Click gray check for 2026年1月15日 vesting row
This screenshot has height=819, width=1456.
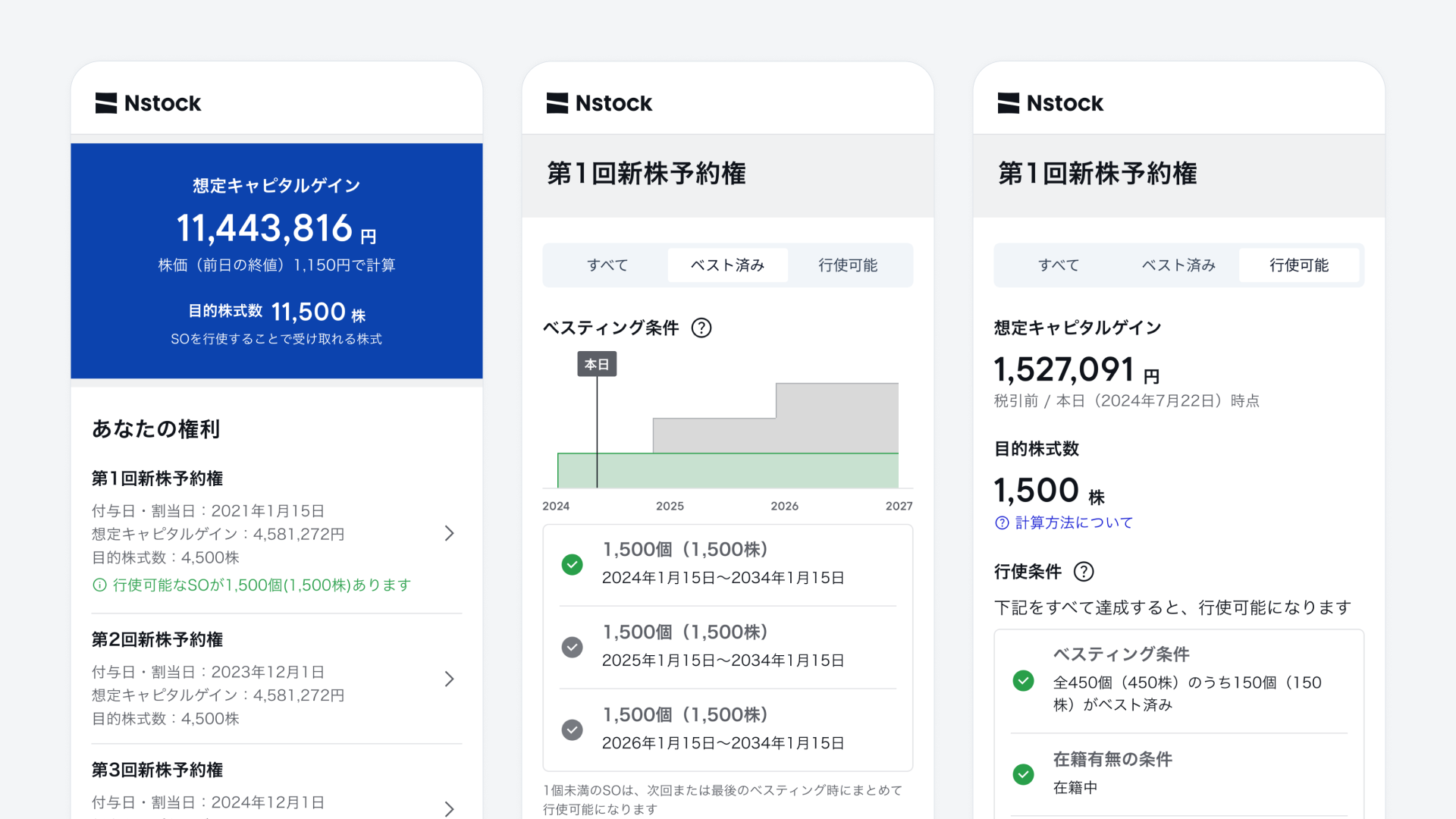[x=573, y=730]
